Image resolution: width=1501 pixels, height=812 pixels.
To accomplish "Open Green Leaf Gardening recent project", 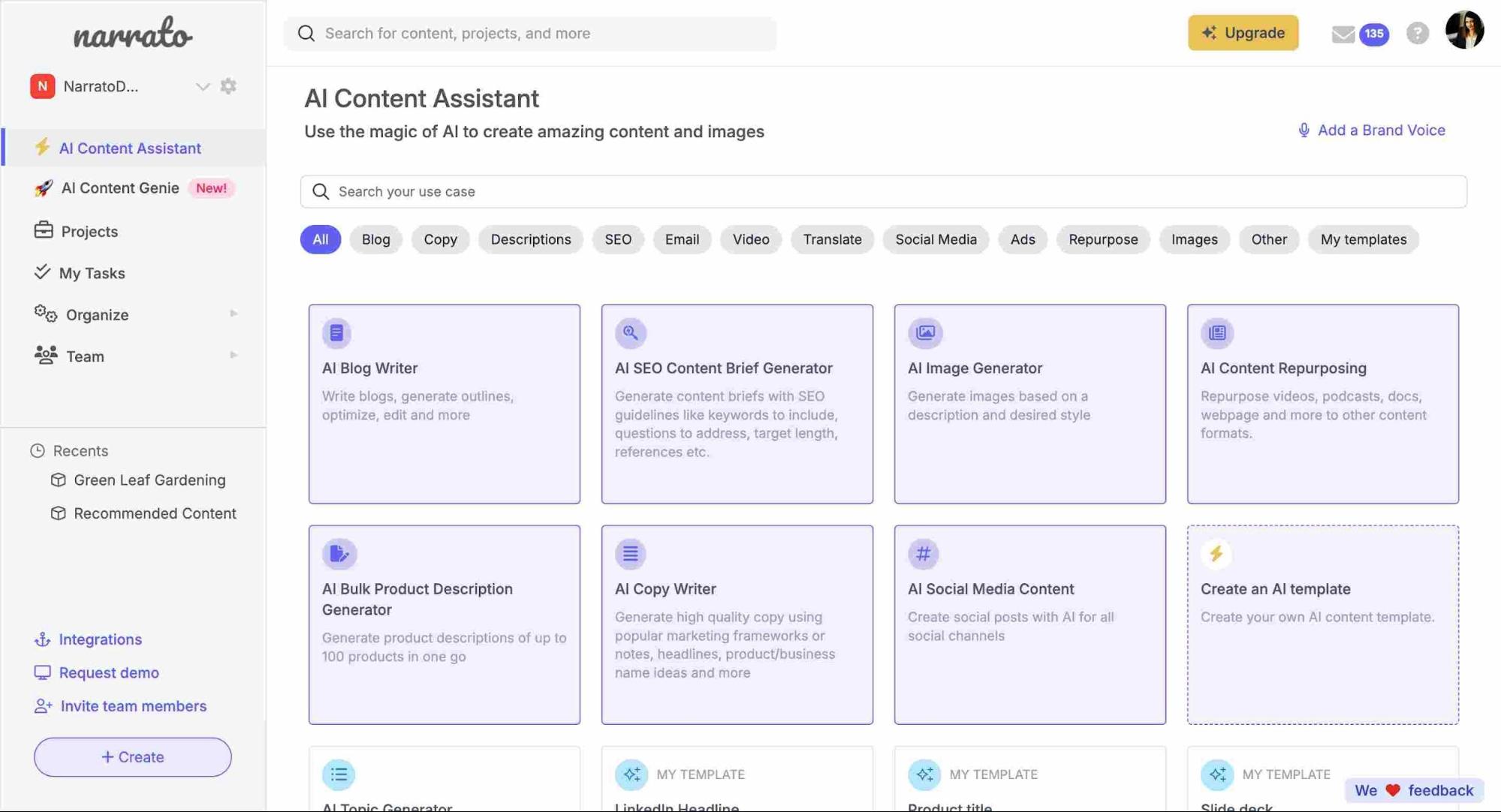I will [138, 480].
